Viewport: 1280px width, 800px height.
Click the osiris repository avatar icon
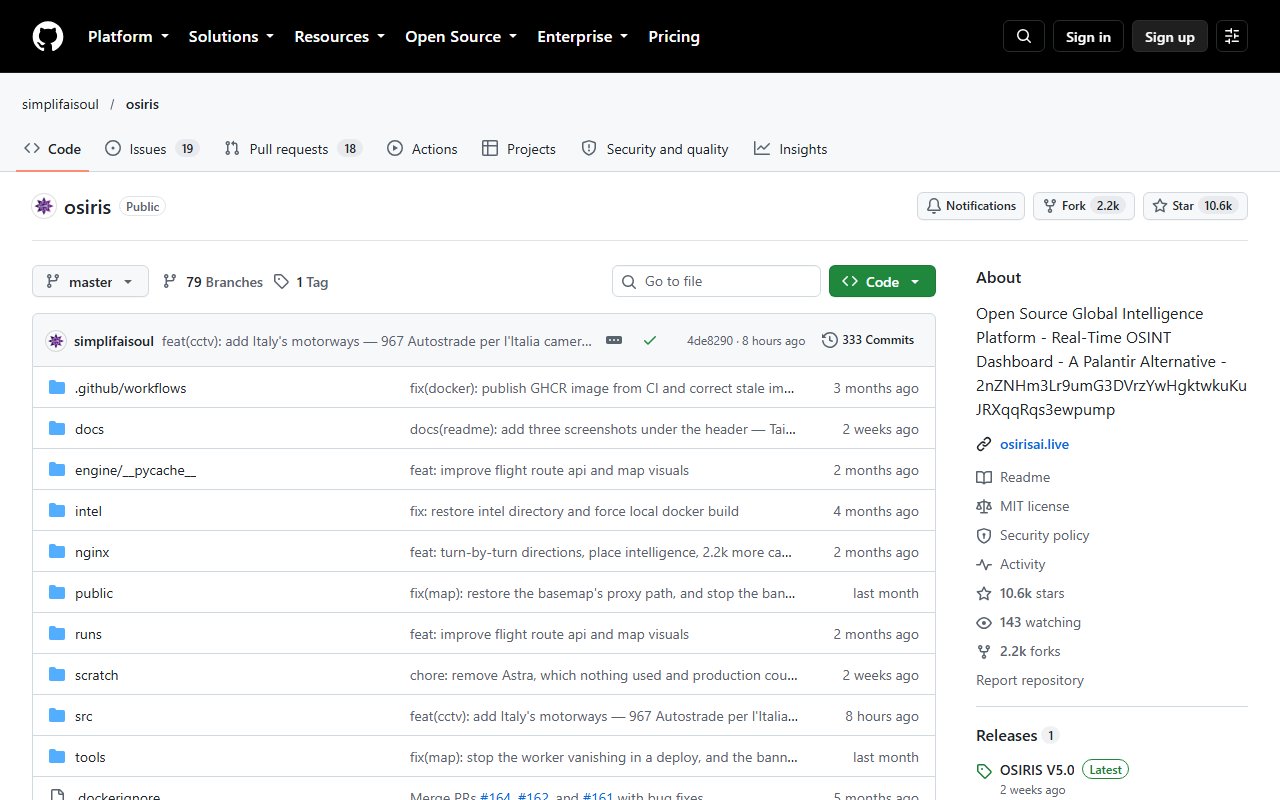point(44,207)
